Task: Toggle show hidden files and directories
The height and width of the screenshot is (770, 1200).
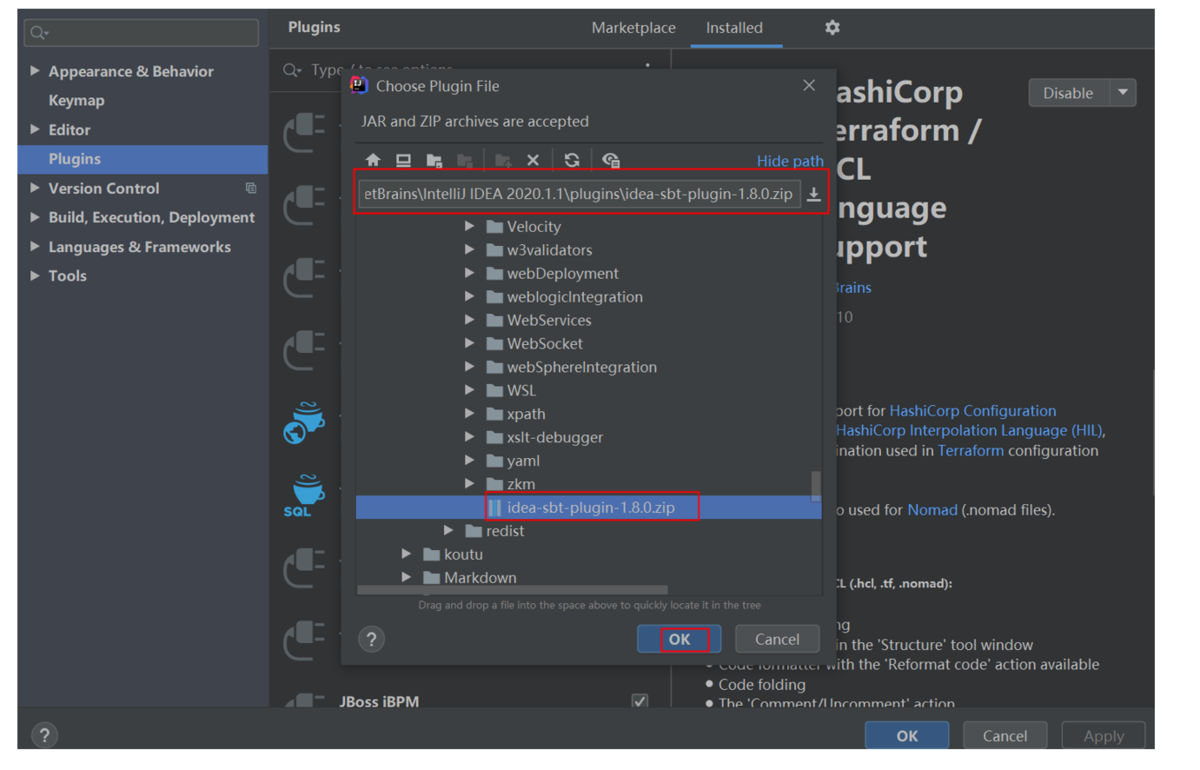Action: (611, 160)
